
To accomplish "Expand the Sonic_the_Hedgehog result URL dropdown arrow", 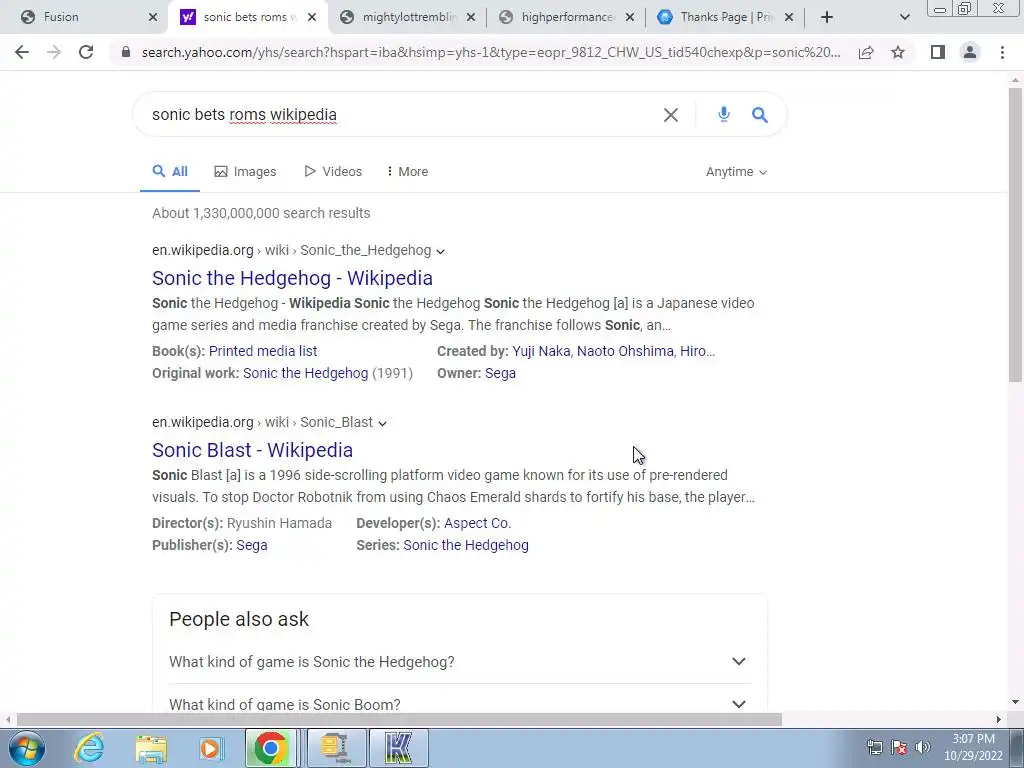I will 441,251.
